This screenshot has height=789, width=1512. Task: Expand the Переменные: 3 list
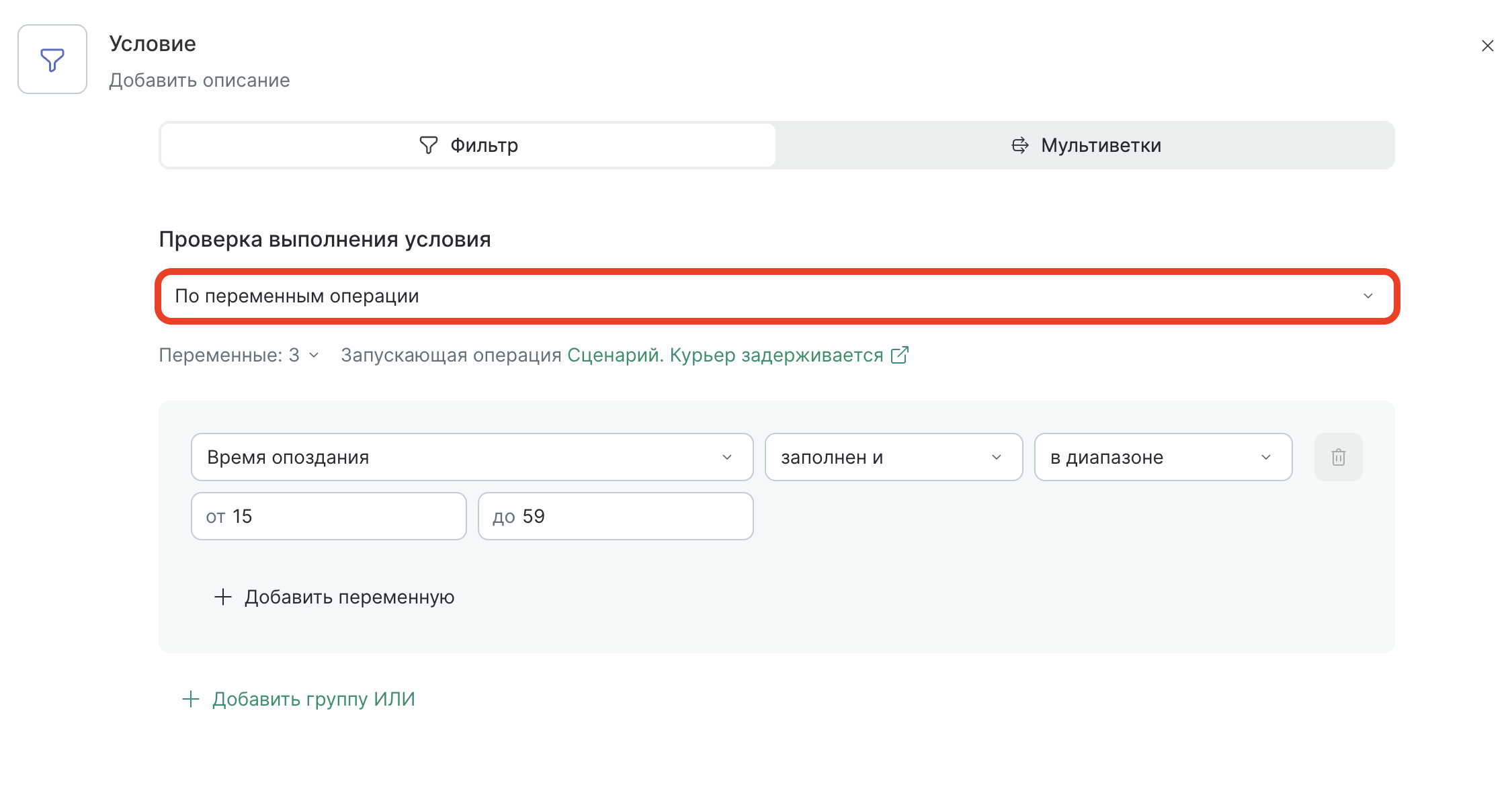click(x=239, y=355)
